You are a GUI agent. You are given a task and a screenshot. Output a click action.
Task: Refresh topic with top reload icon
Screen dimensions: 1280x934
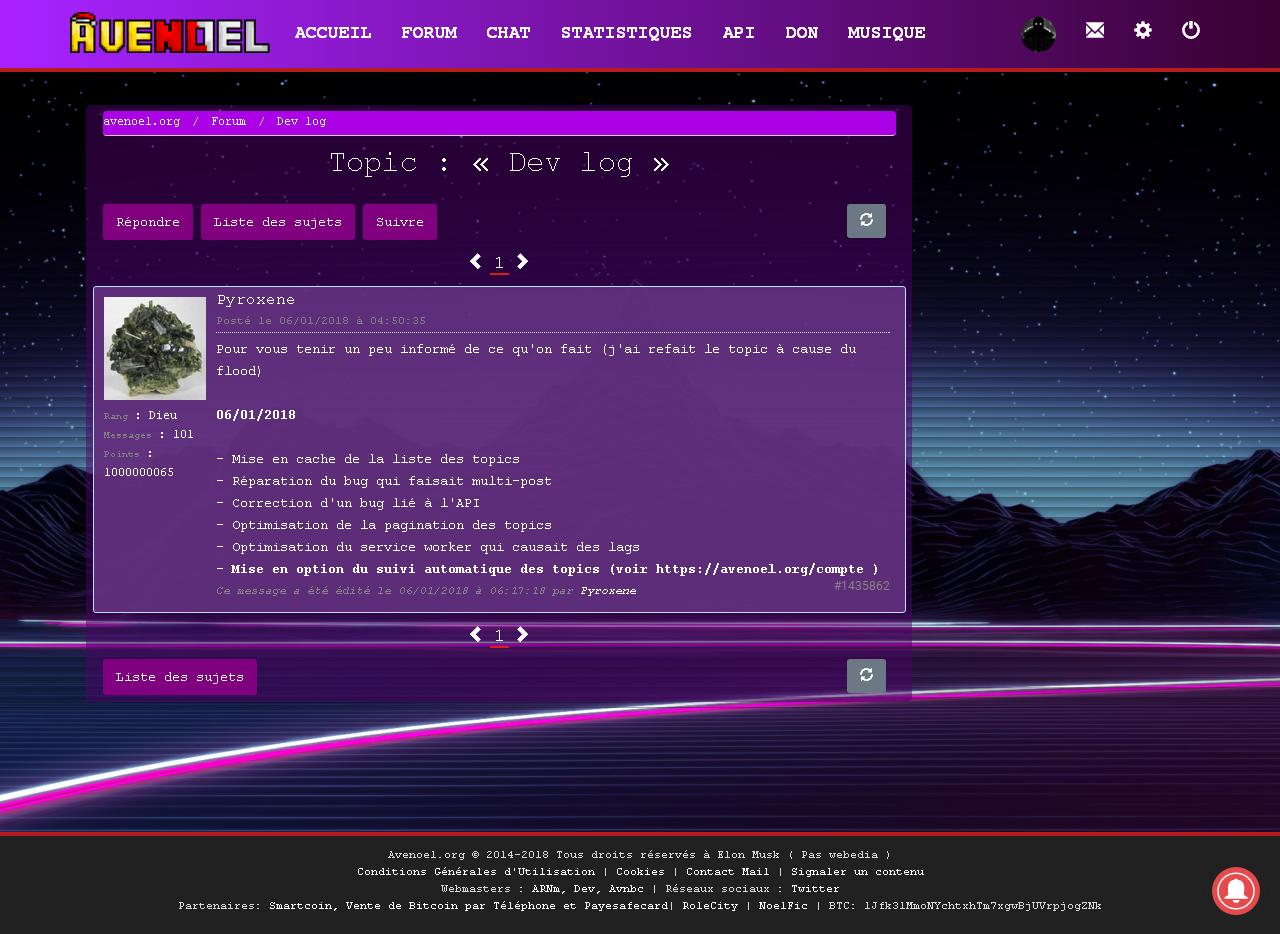click(x=866, y=221)
